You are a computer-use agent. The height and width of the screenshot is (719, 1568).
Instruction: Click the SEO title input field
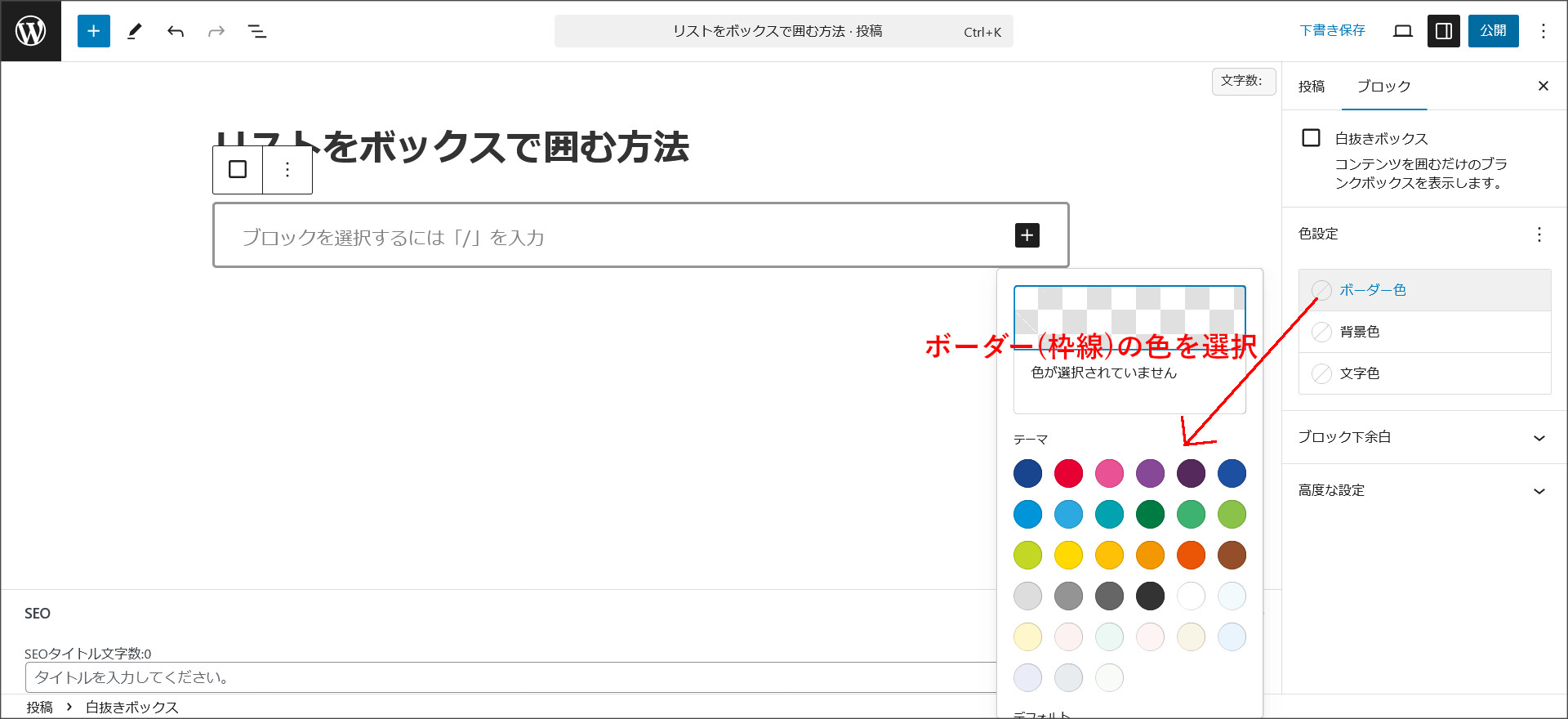point(510,677)
